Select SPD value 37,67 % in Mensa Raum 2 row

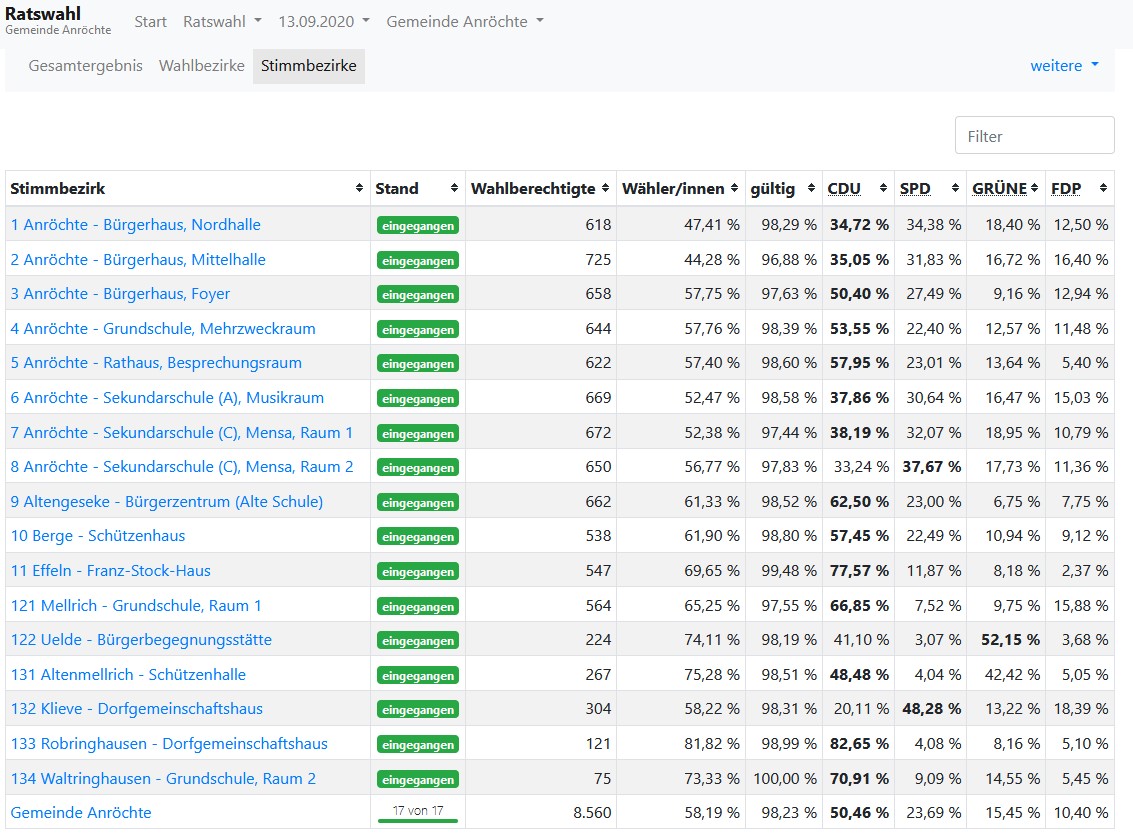(931, 467)
